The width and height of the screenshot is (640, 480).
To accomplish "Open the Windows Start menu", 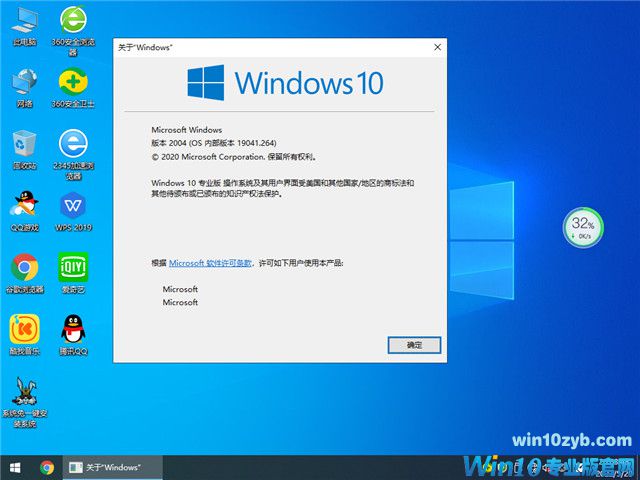I will coord(15,467).
